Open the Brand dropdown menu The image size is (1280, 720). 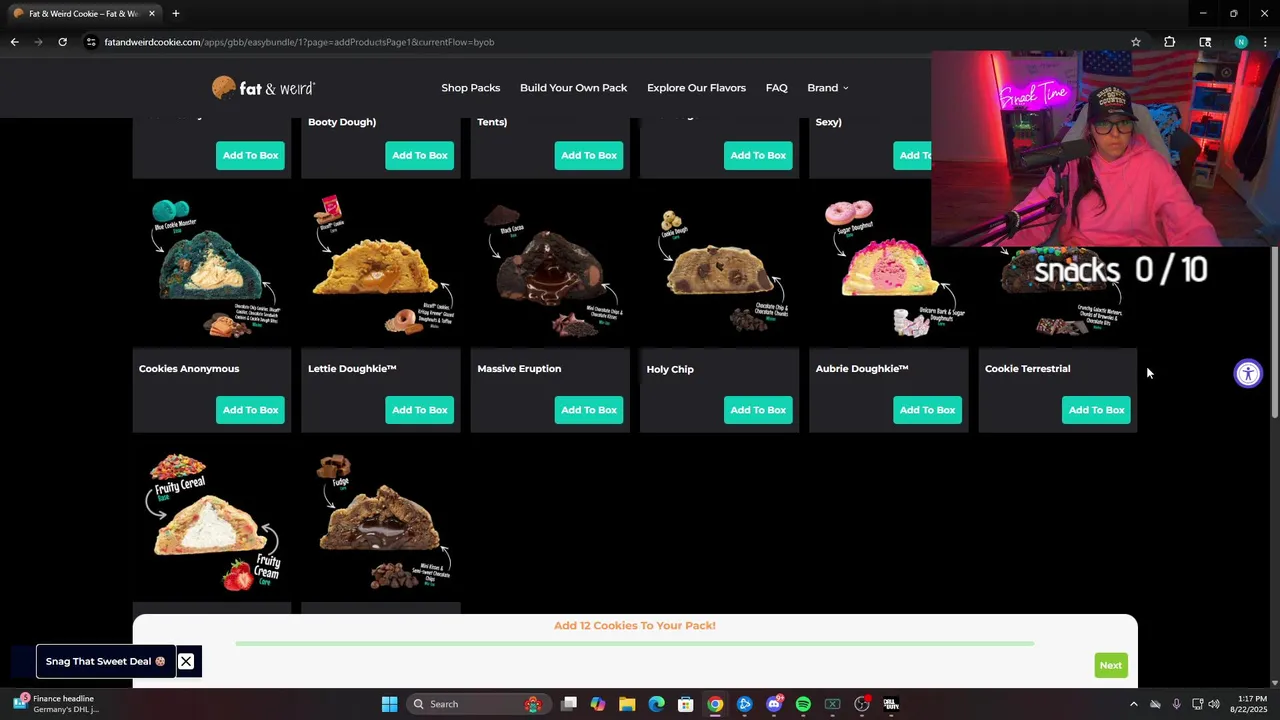[828, 88]
